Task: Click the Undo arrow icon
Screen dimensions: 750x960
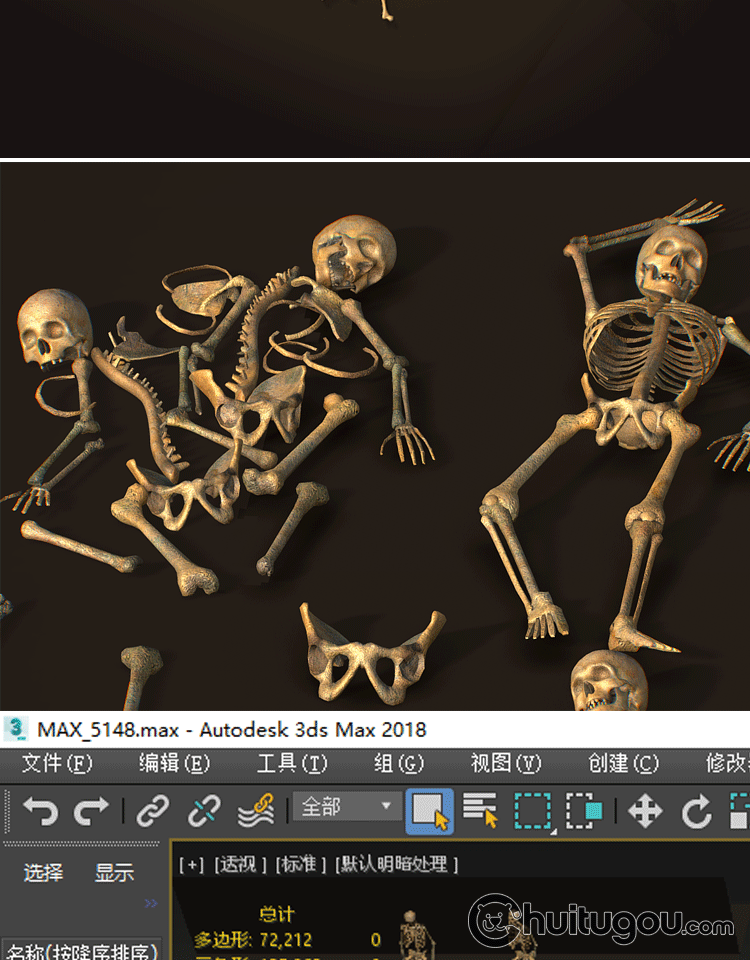Action: pos(40,810)
